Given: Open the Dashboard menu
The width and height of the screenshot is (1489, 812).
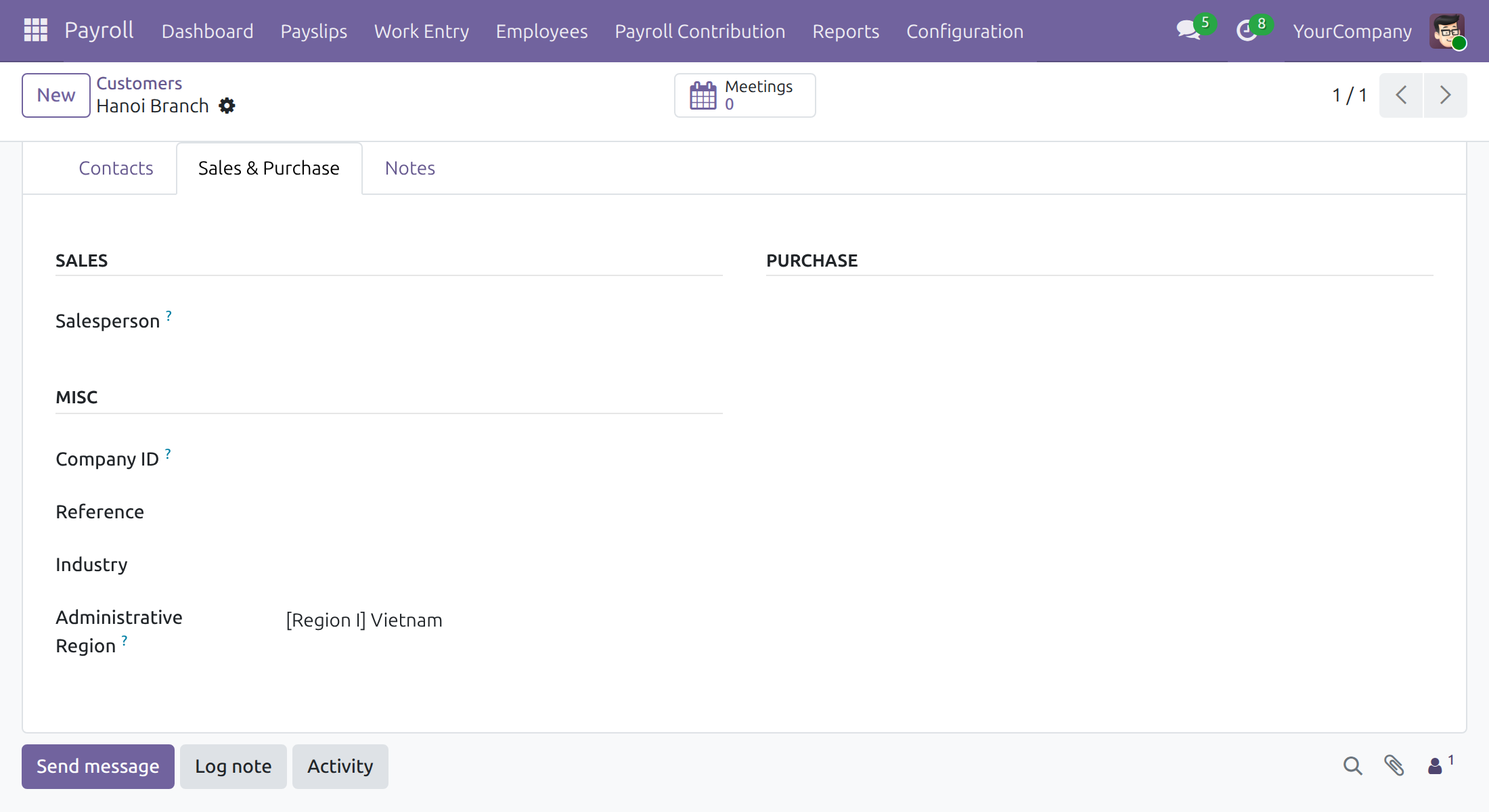Looking at the screenshot, I should (208, 31).
